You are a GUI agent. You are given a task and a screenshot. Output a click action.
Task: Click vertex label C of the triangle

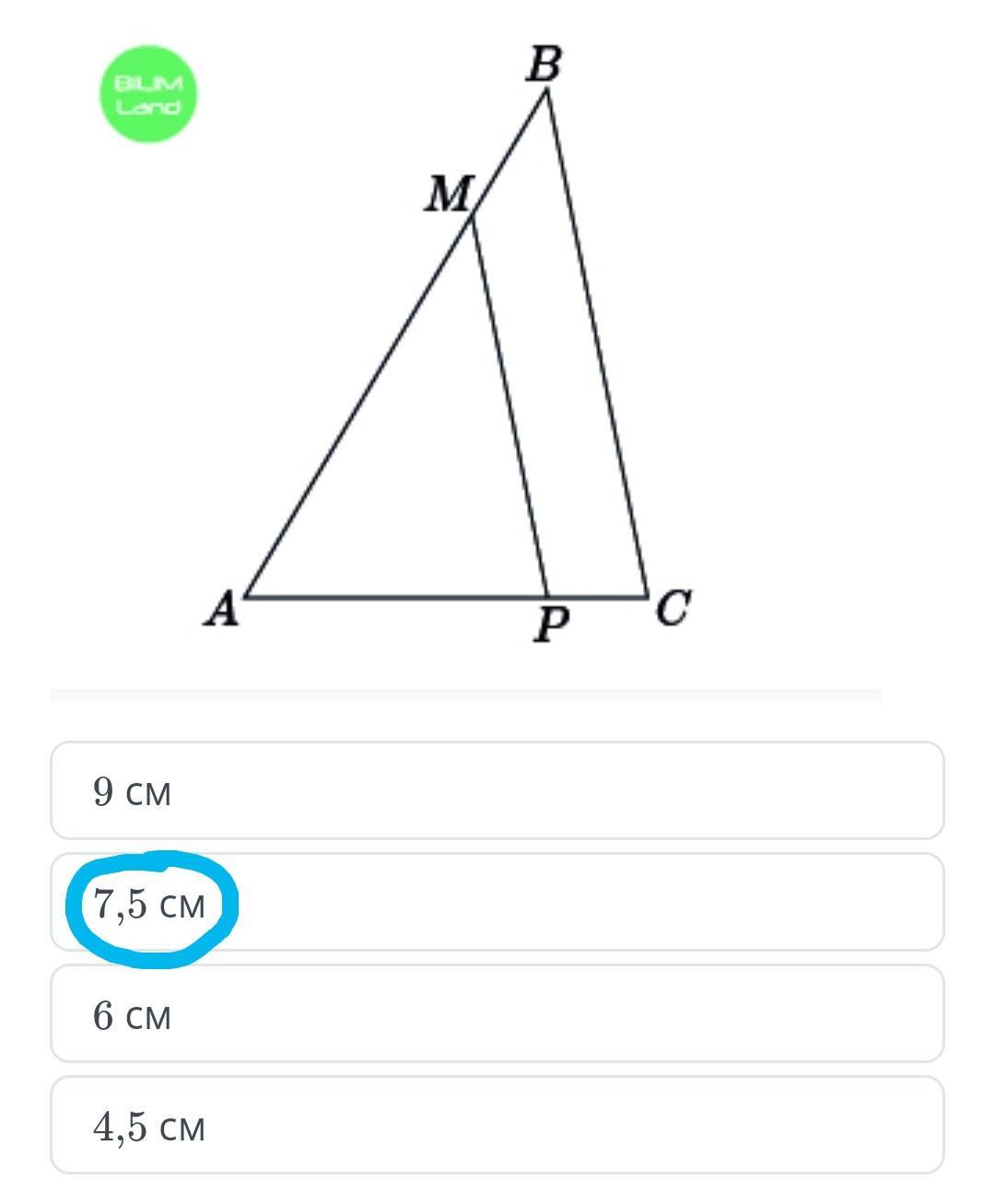point(673,609)
